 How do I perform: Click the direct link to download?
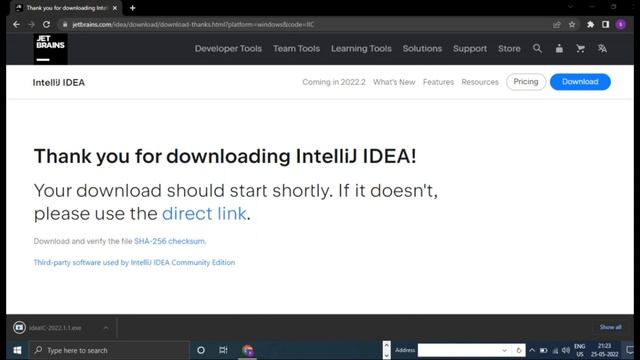[x=204, y=213]
